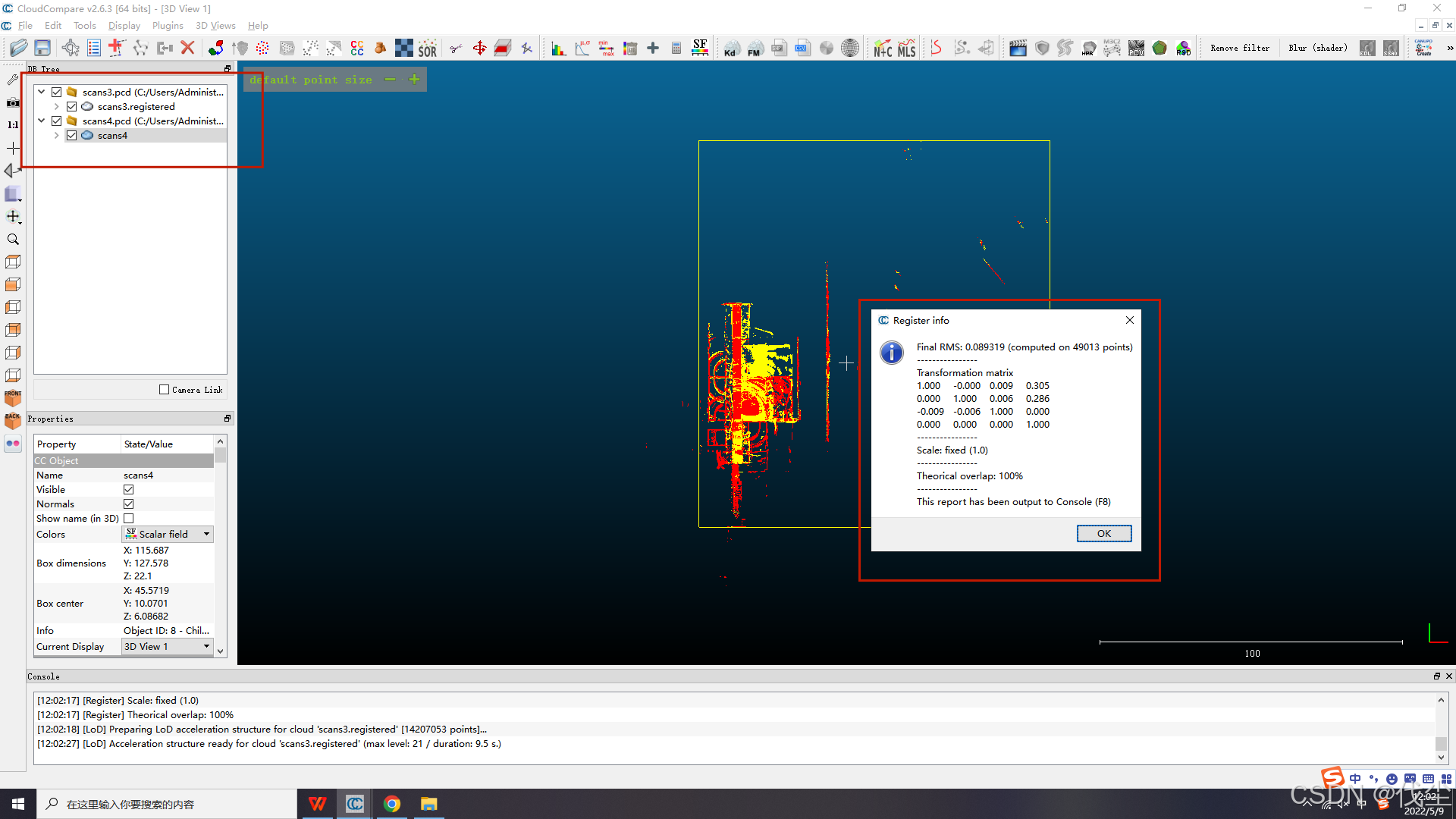Click OK in Register info dialog
Viewport: 1456px width, 819px height.
[1103, 534]
